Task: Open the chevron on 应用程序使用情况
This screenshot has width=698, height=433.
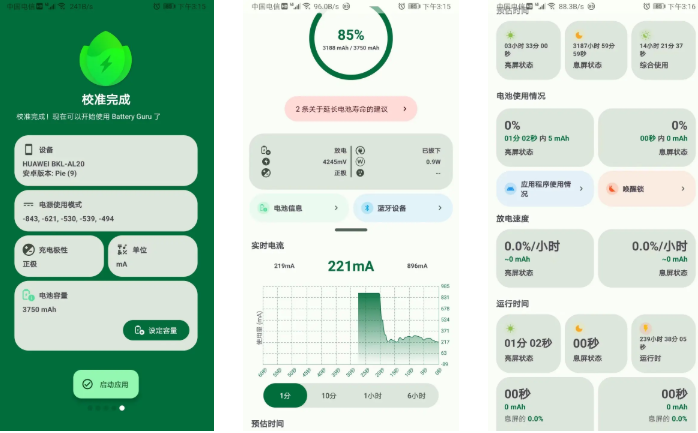Action: (581, 189)
